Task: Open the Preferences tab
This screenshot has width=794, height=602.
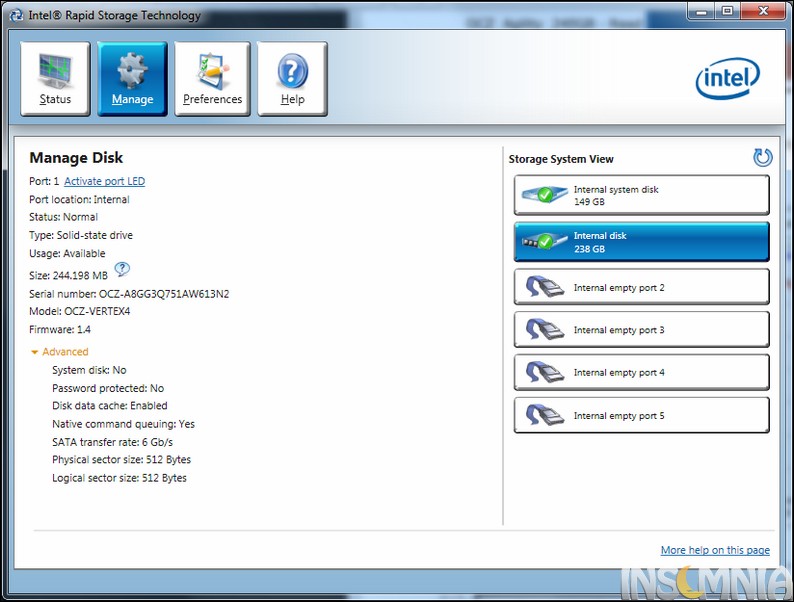Action: point(212,79)
